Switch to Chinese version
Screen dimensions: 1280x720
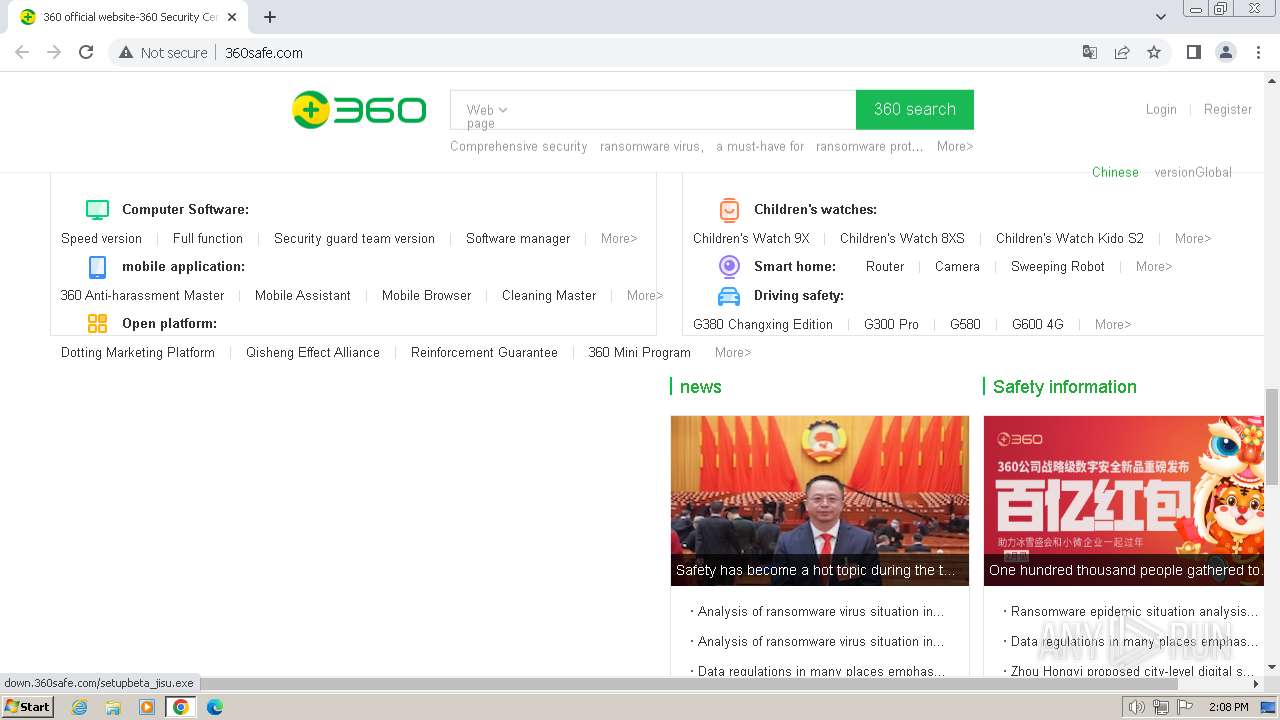(x=1115, y=172)
